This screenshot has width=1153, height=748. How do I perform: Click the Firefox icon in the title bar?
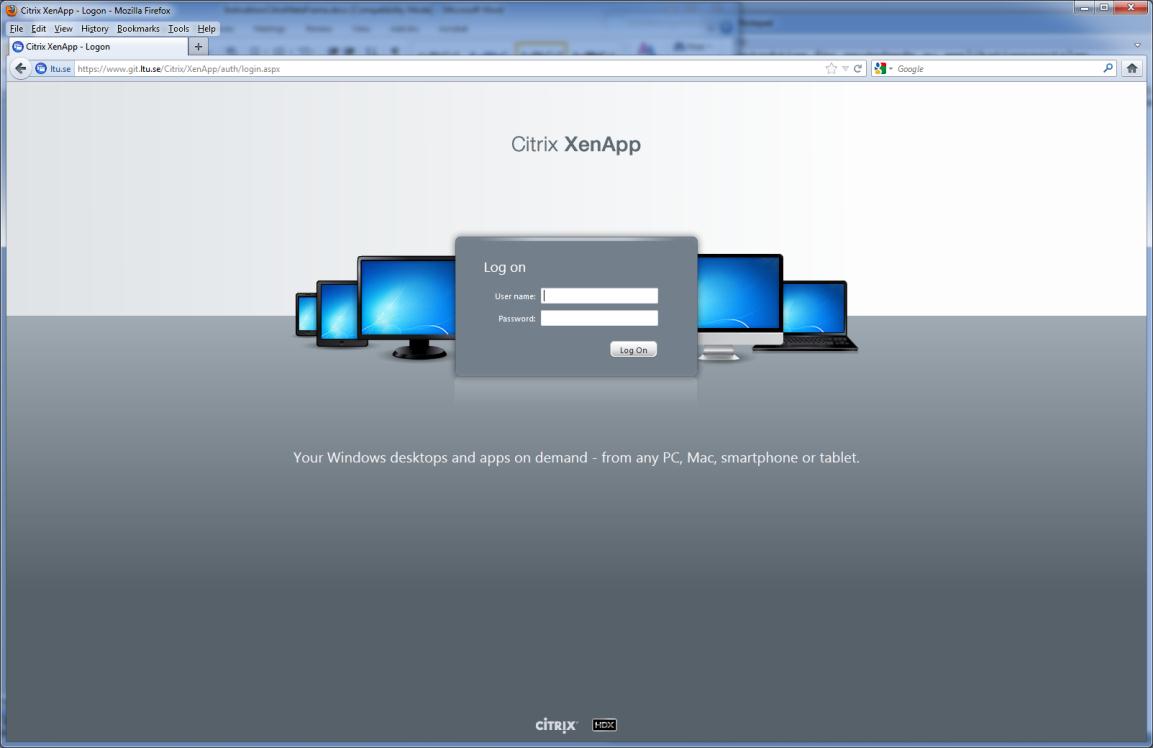(12, 10)
